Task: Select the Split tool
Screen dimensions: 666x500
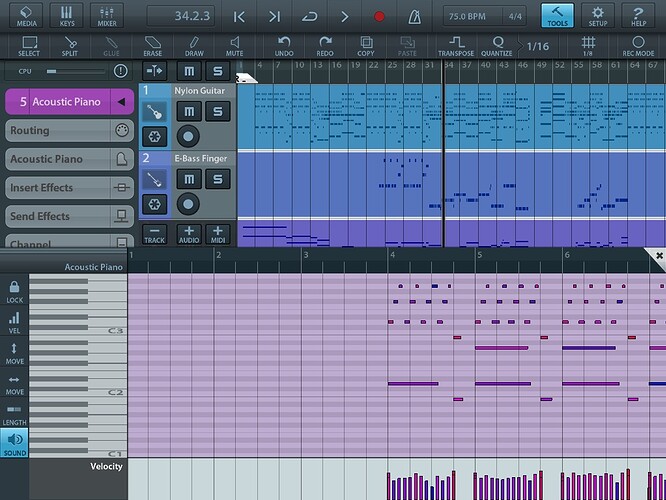Action: point(69,45)
